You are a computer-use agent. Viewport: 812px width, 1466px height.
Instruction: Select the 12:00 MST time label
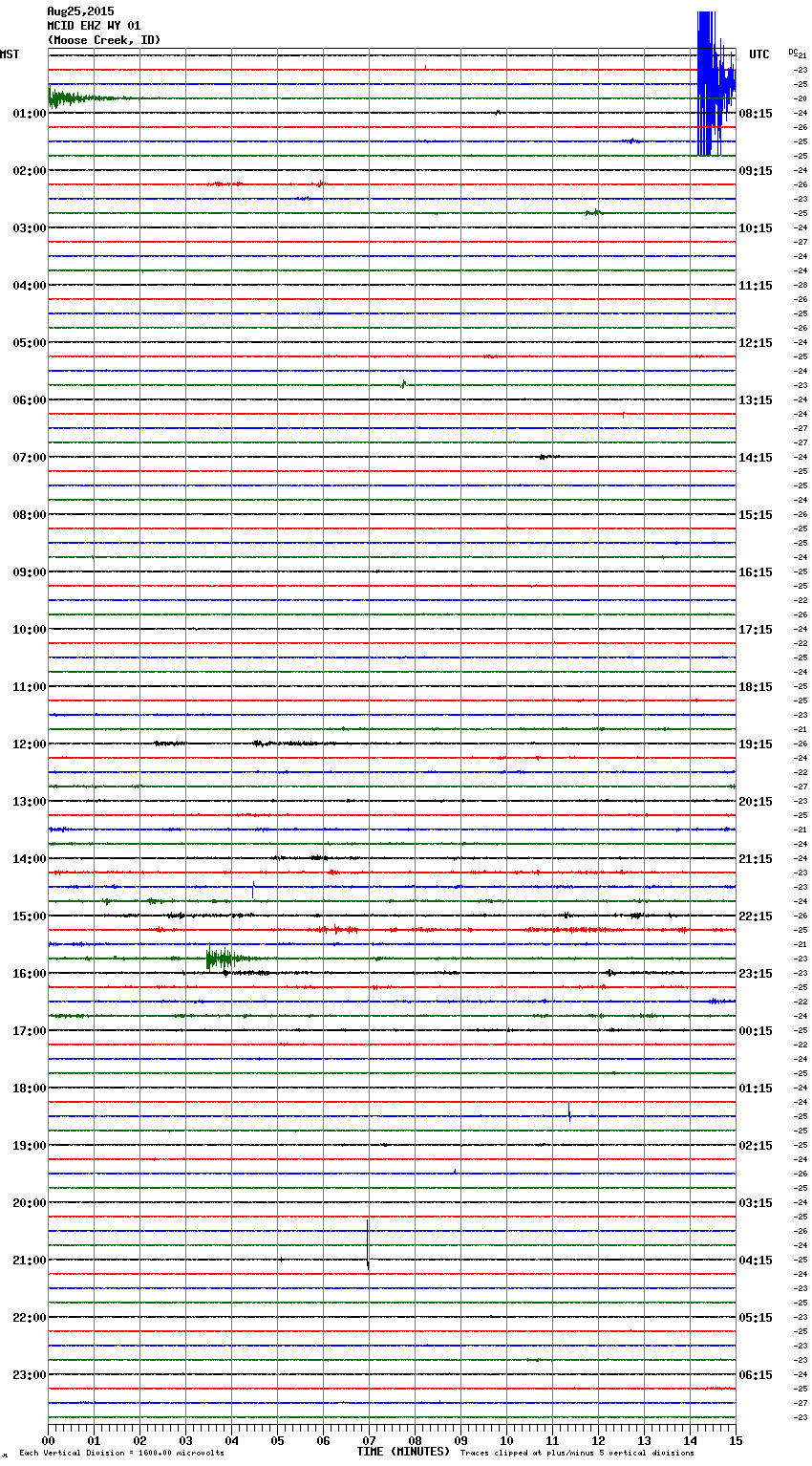(x=30, y=744)
